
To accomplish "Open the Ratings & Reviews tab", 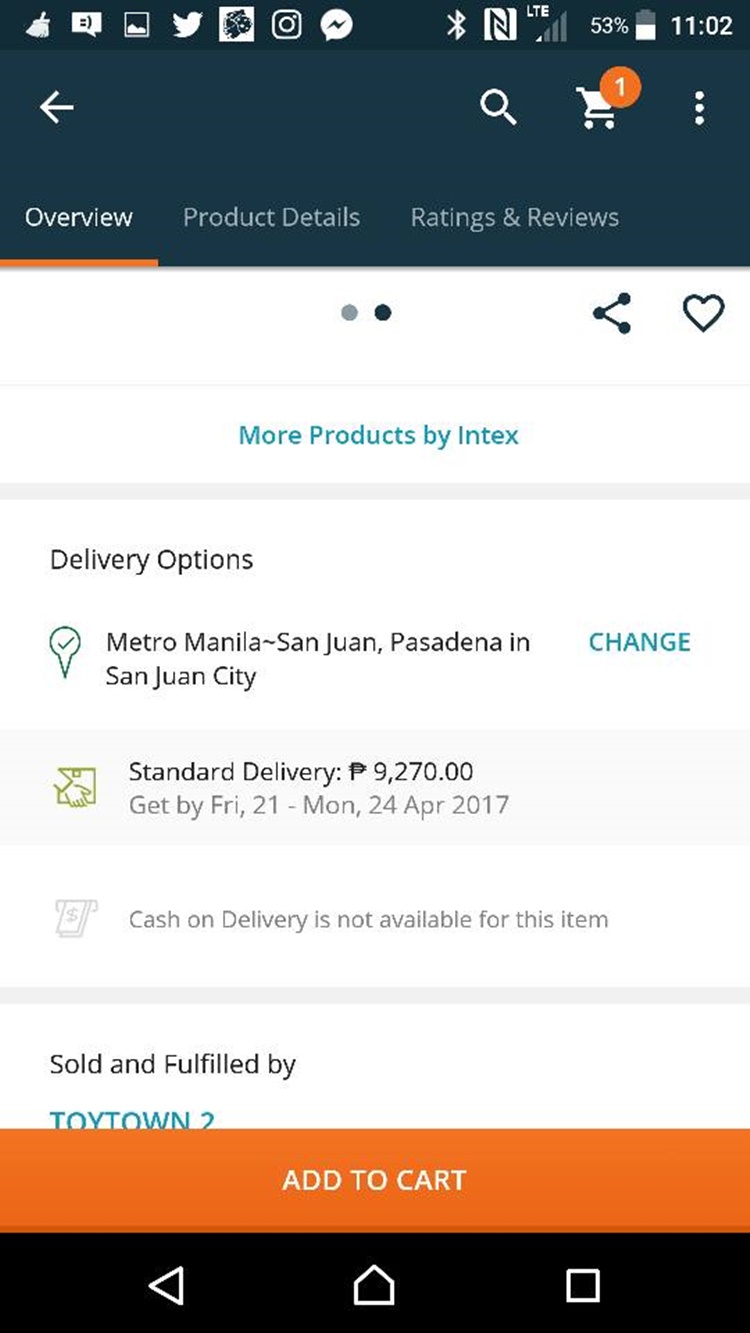I will pos(514,217).
